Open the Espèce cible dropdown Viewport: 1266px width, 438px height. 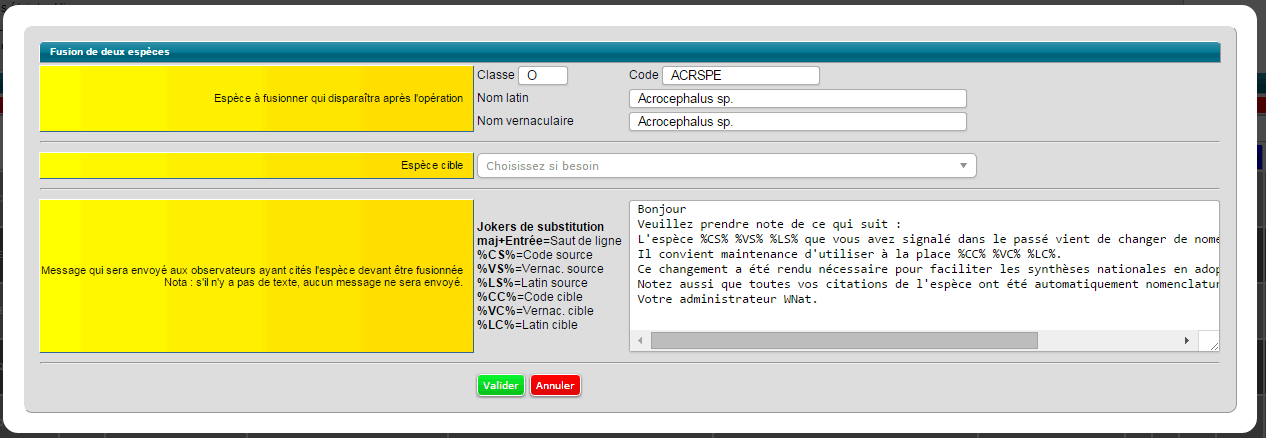tap(726, 166)
